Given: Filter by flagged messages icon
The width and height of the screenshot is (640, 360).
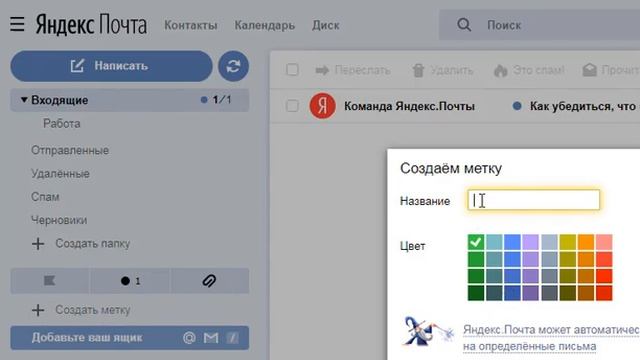Looking at the screenshot, I should click(x=49, y=281).
